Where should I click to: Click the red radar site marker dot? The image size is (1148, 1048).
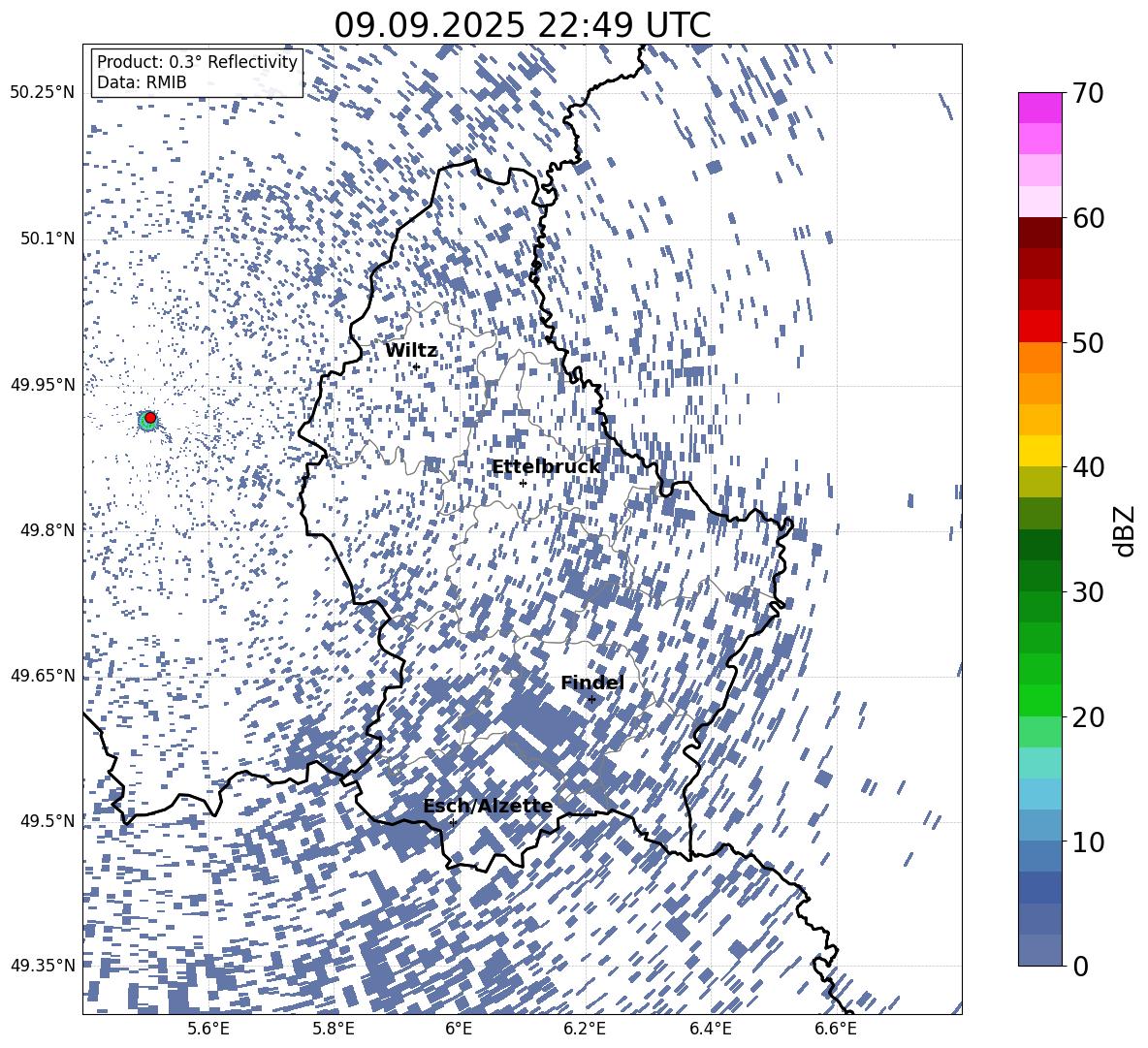[150, 418]
